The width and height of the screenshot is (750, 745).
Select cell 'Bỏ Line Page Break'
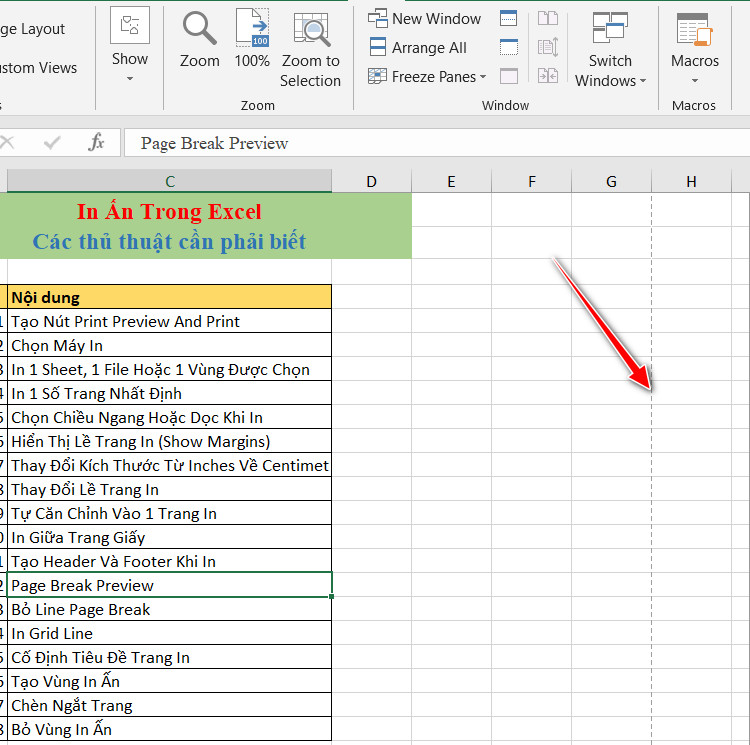(169, 609)
